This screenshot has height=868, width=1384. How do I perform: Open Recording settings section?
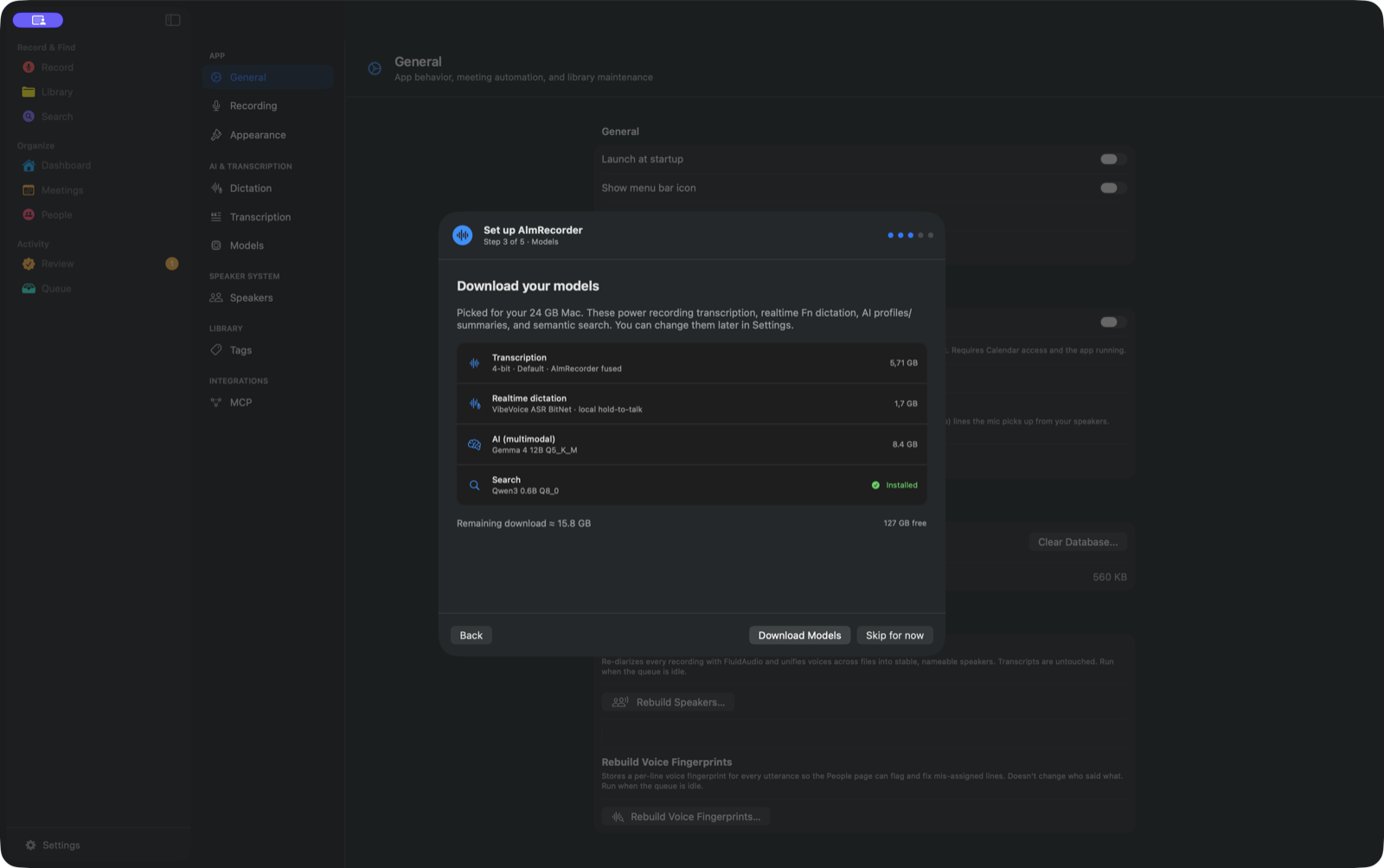click(x=268, y=105)
